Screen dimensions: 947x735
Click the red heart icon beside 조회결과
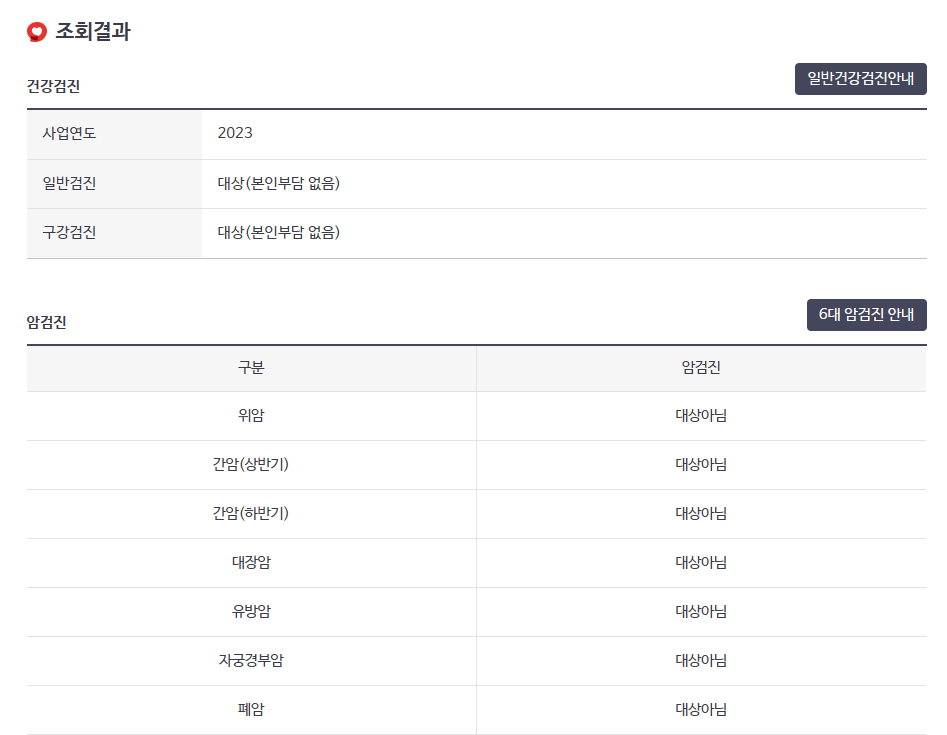(36, 31)
